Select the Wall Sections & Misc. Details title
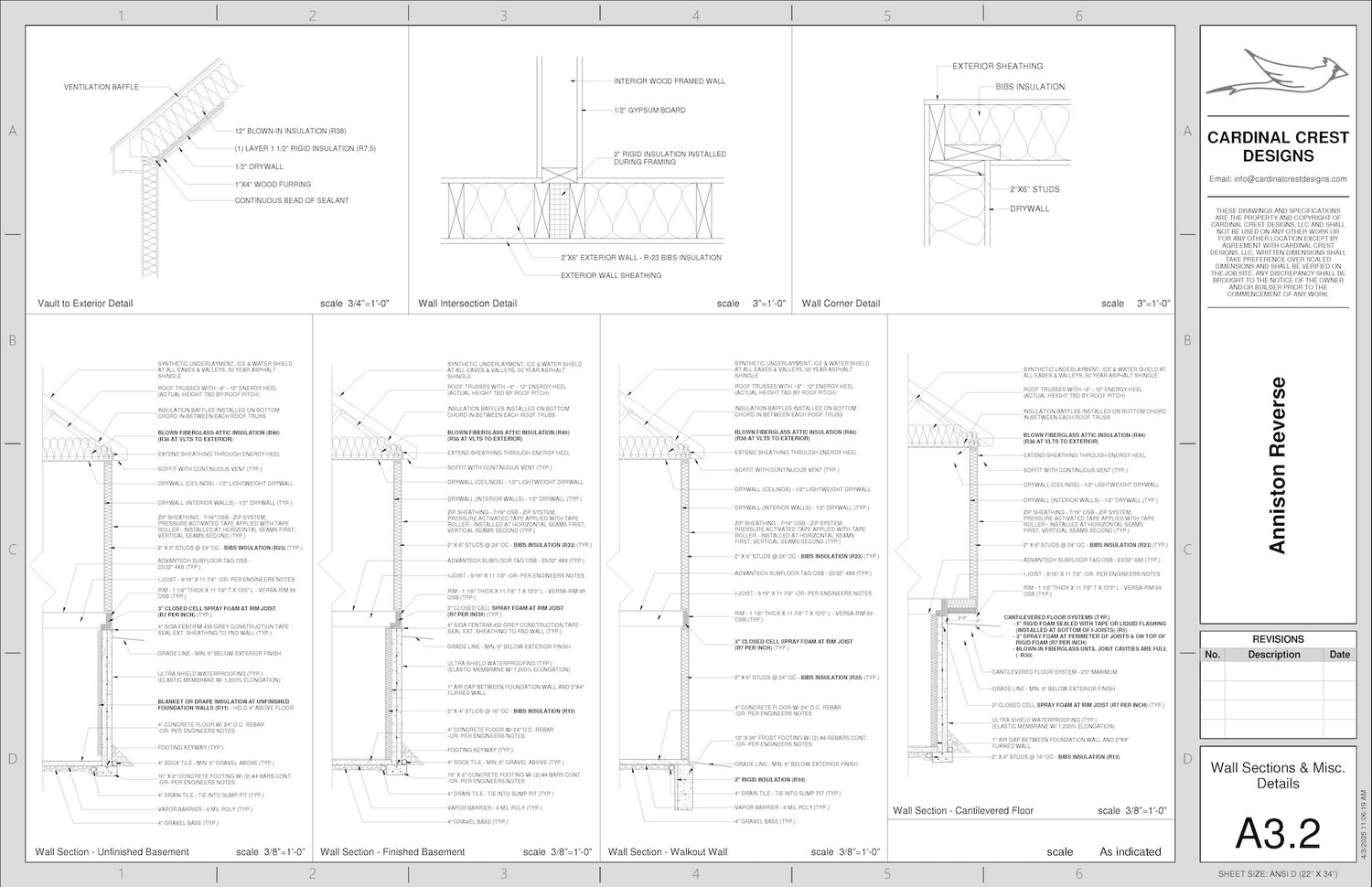 click(x=1278, y=775)
